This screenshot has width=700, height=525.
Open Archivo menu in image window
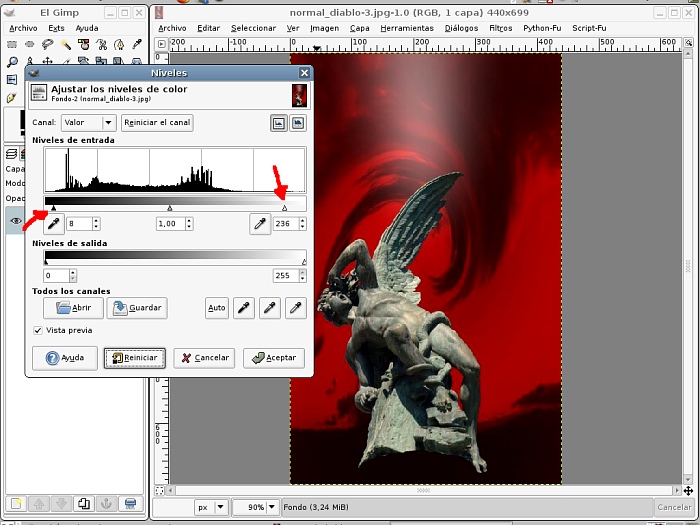pyautogui.click(x=172, y=28)
